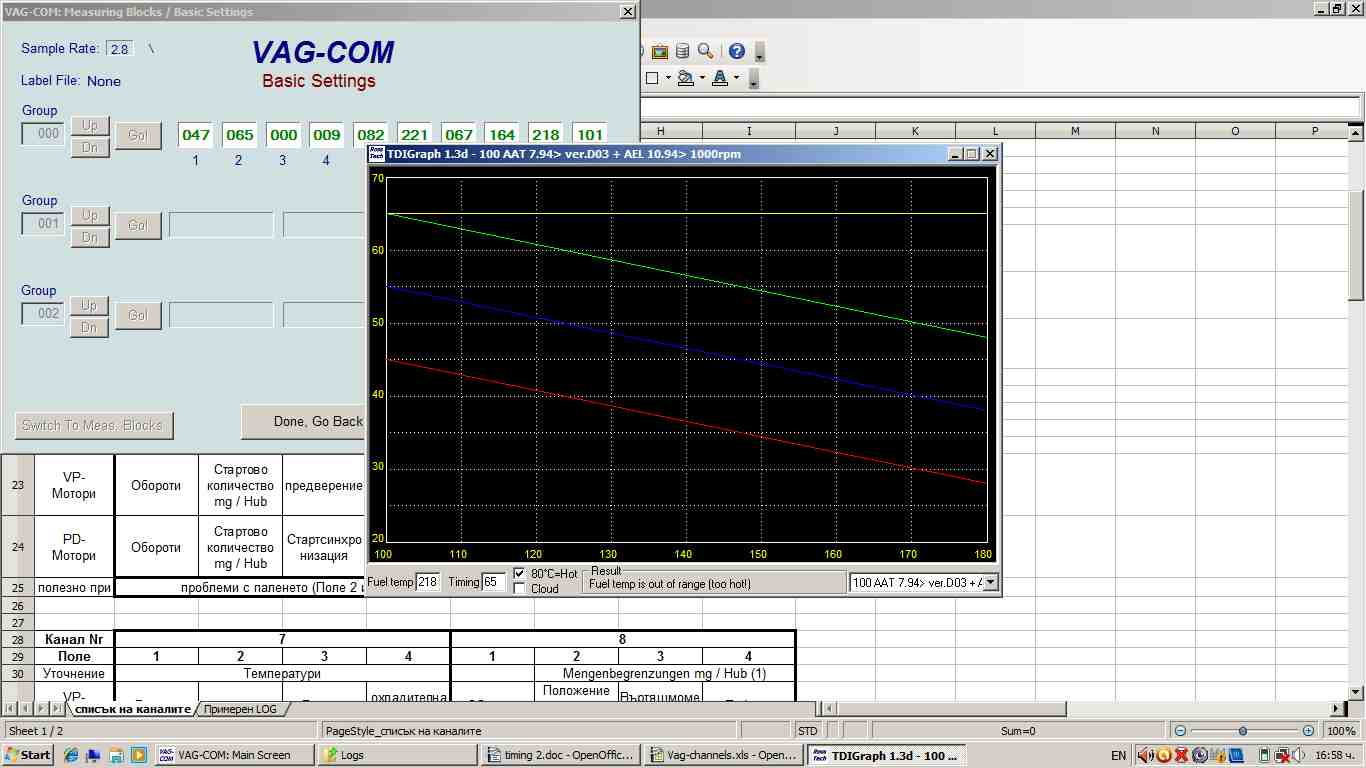
Task: Click Up button for Group 002
Action: (x=89, y=306)
